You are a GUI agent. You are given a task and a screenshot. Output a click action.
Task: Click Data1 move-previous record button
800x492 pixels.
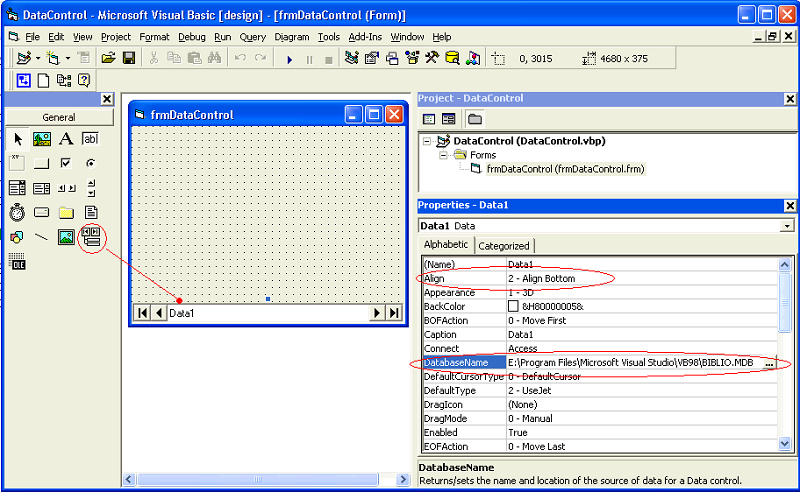click(159, 313)
